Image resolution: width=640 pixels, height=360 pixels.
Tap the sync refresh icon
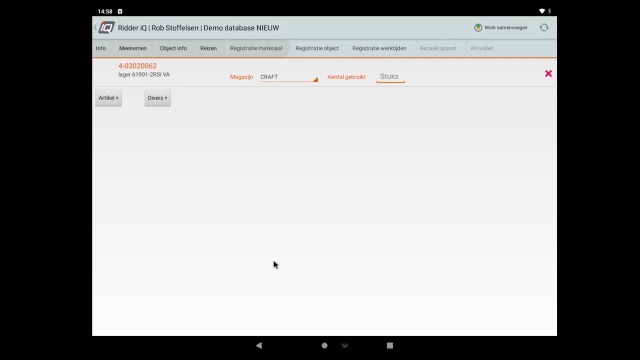click(x=544, y=27)
